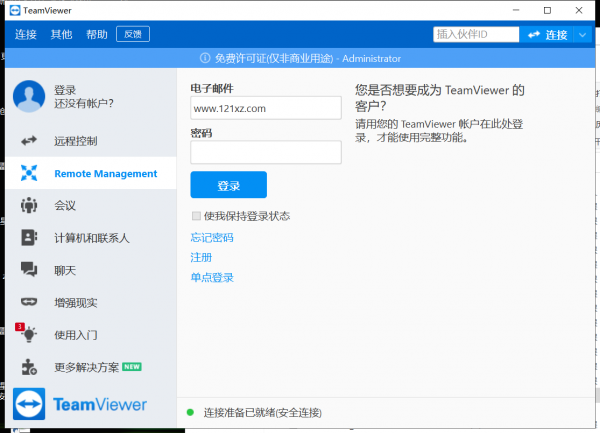Click the 反馈 feedback button
The width and height of the screenshot is (600, 433).
133,34
